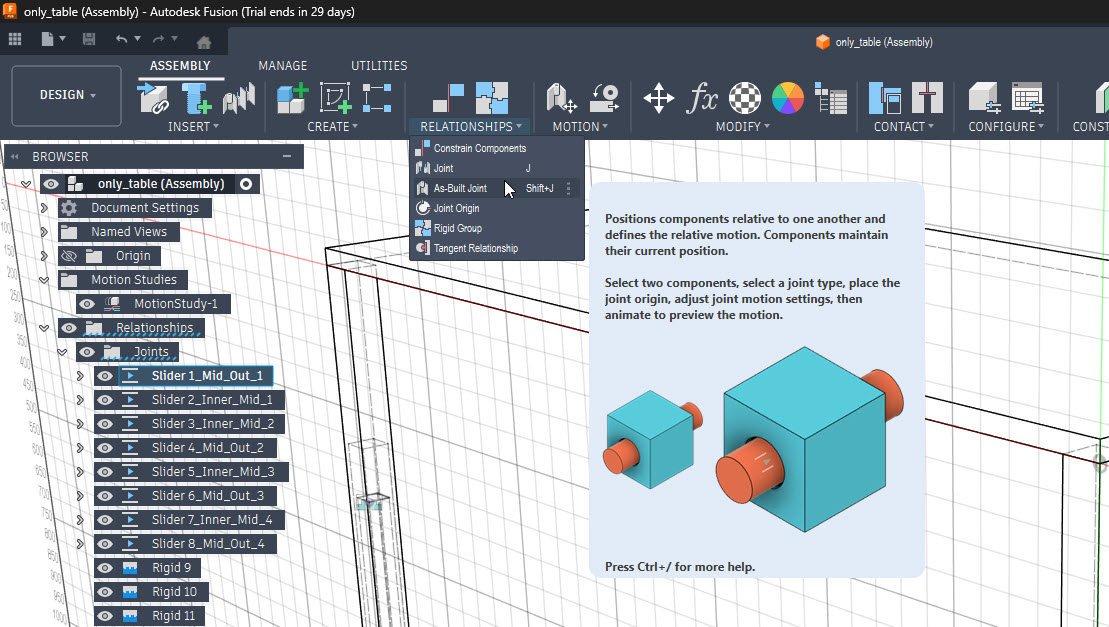Click the Free Move icon in Modify section

[657, 99]
